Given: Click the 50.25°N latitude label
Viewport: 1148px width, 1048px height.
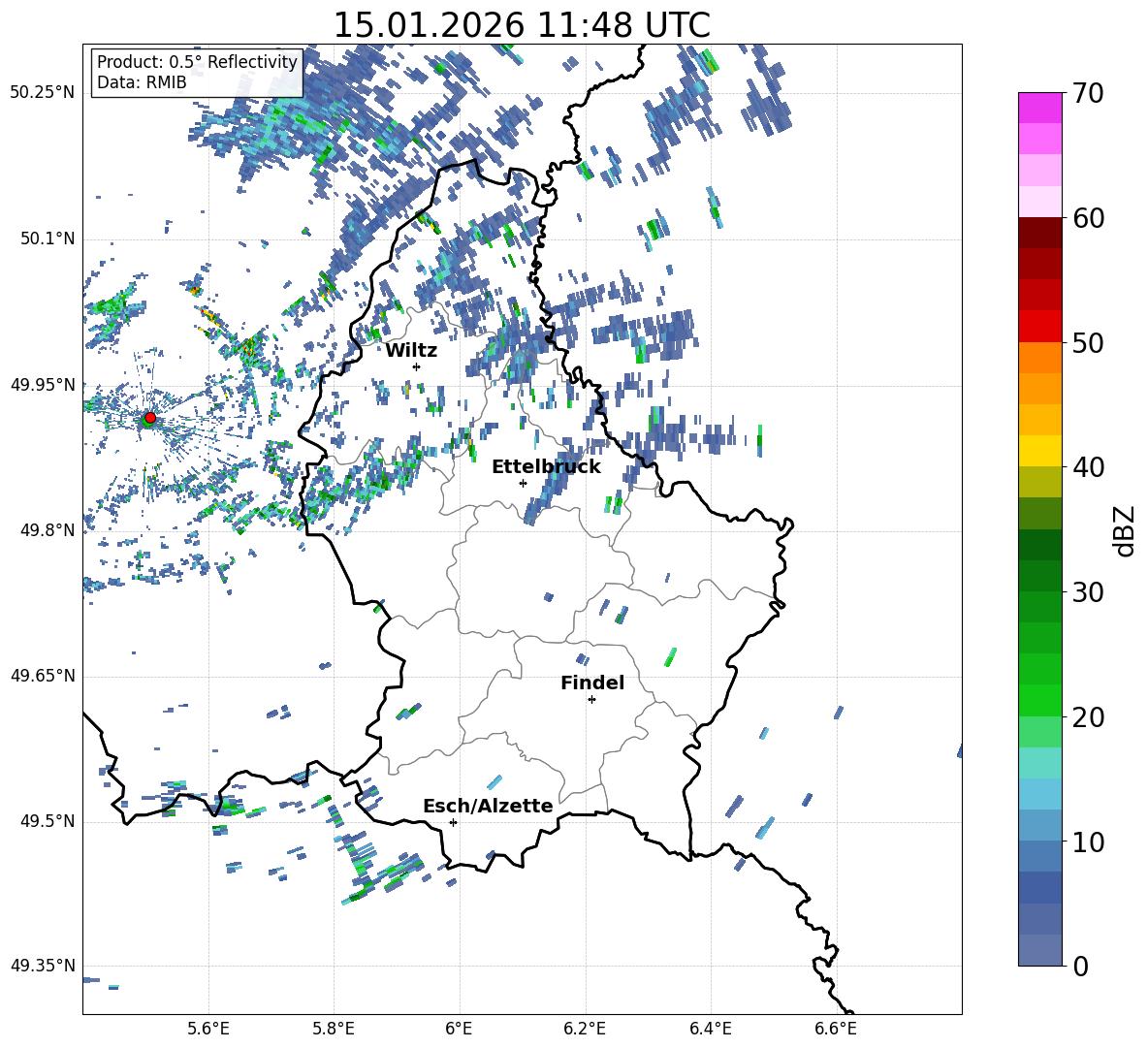Looking at the screenshot, I should [x=43, y=93].
